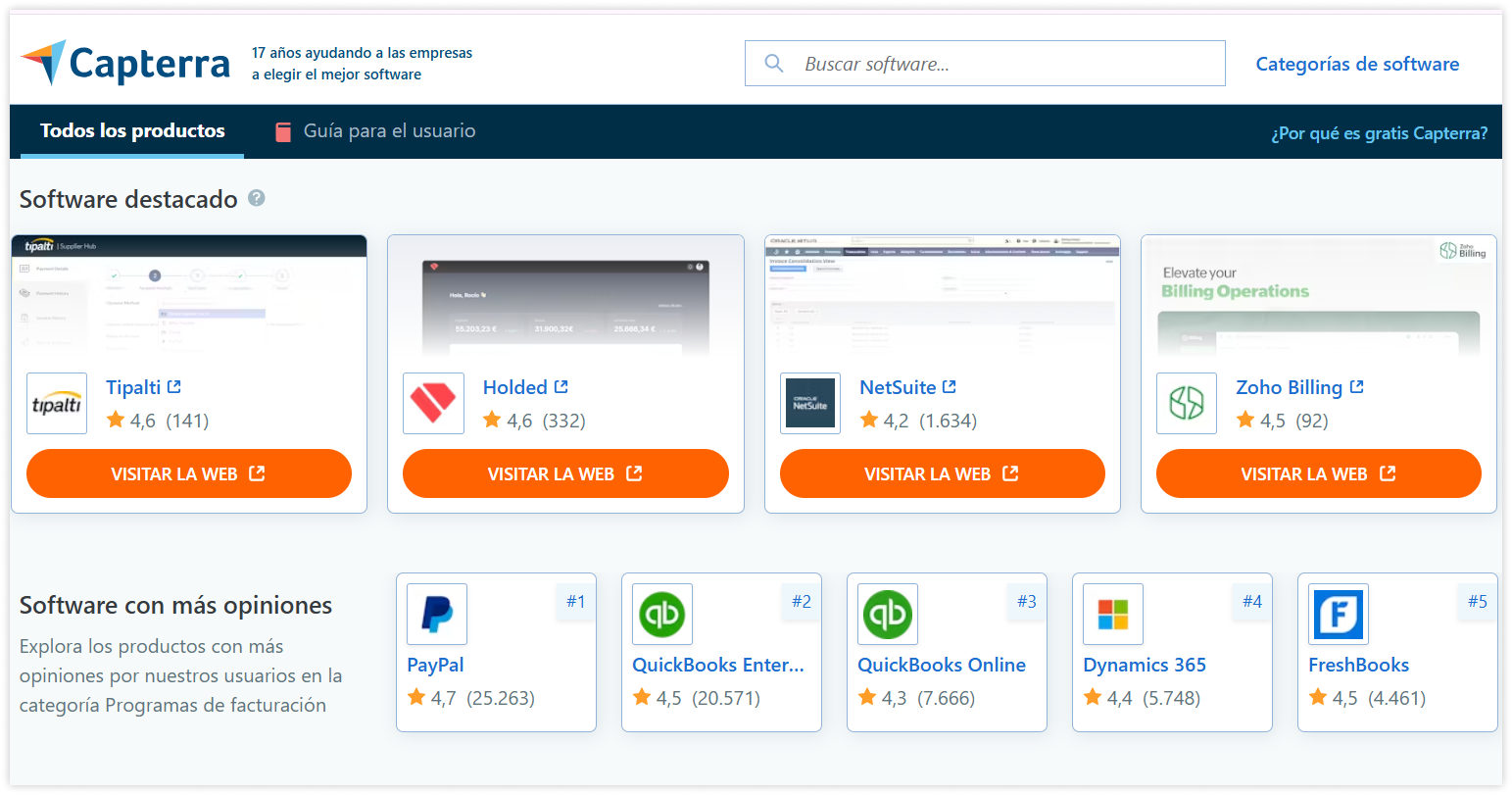Open the NetSuite screenshot thumbnail

pos(943,295)
